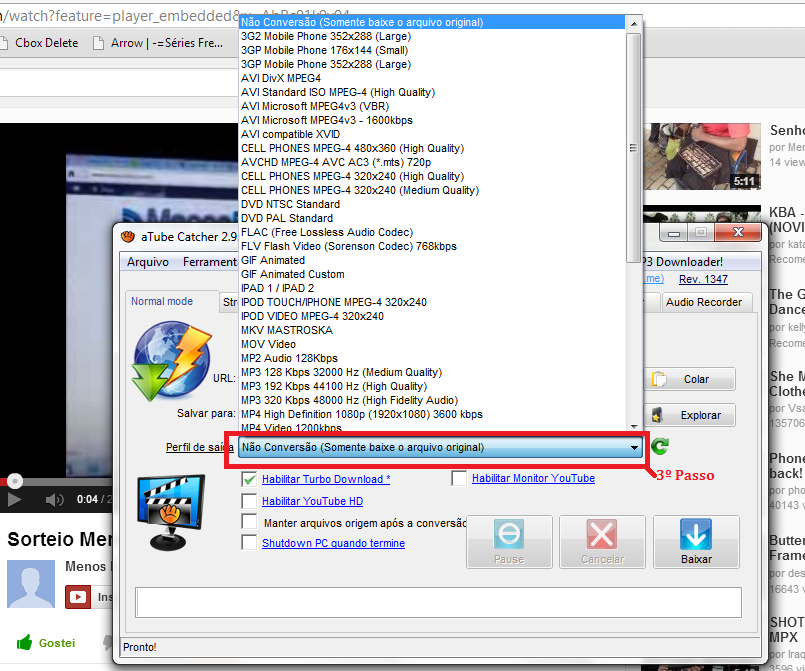Click the Shutdown PC quando termine link
This screenshot has width=805, height=671.
333,543
